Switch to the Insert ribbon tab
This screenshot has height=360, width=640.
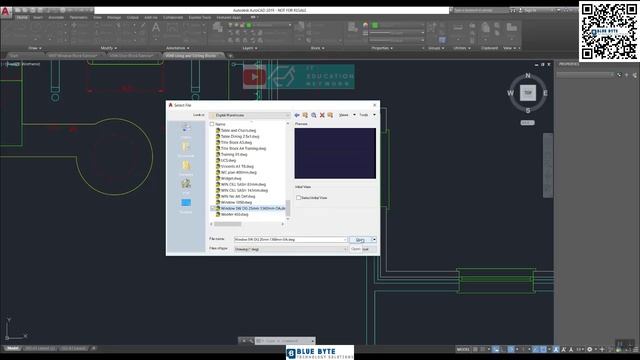pyautogui.click(x=38, y=18)
